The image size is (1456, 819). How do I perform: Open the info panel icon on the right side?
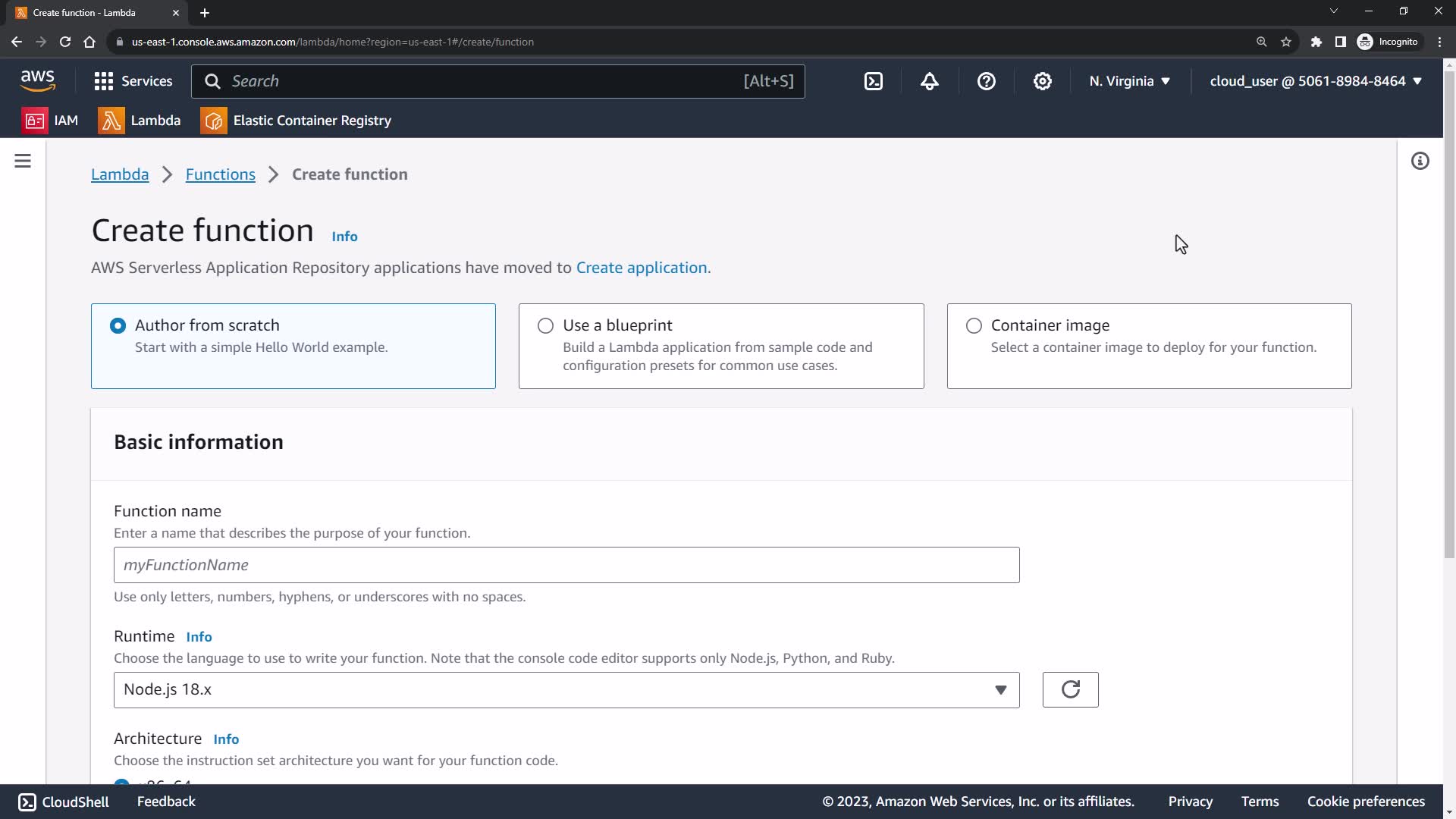pyautogui.click(x=1420, y=161)
